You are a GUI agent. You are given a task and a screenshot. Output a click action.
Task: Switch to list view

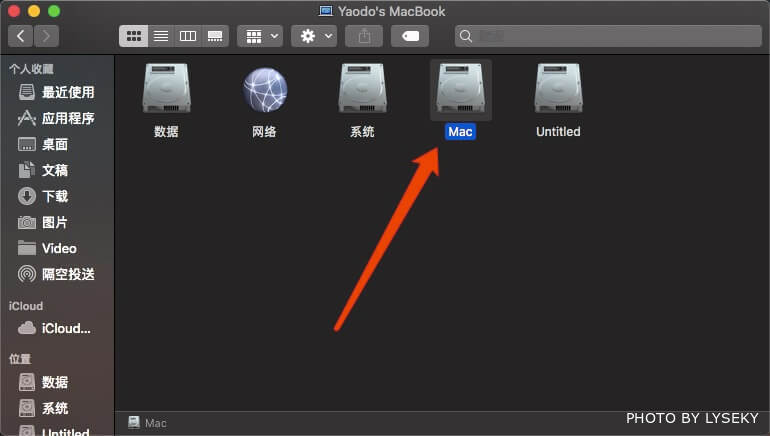(x=161, y=36)
